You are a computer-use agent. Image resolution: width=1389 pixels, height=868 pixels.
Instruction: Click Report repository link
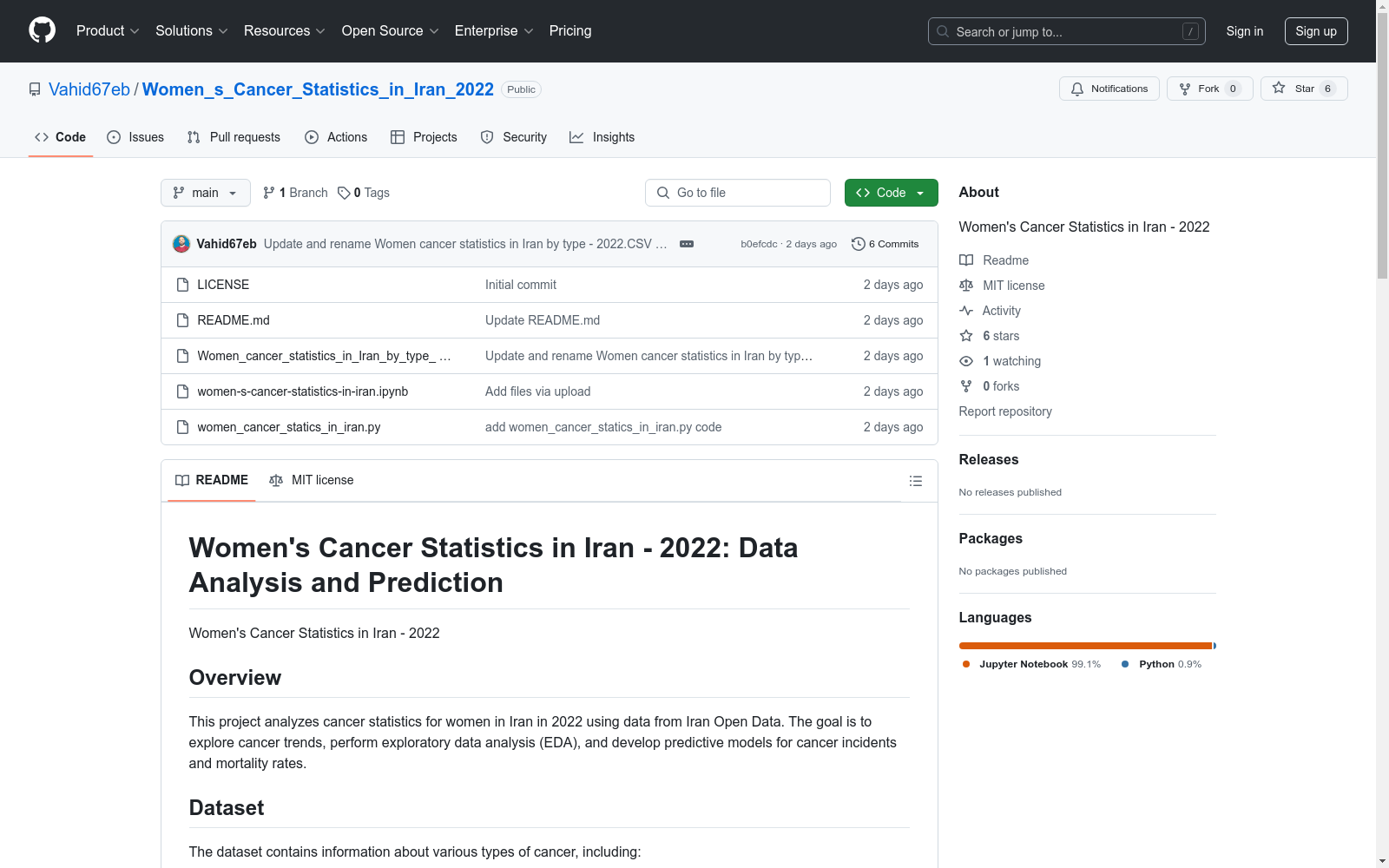pos(1005,411)
